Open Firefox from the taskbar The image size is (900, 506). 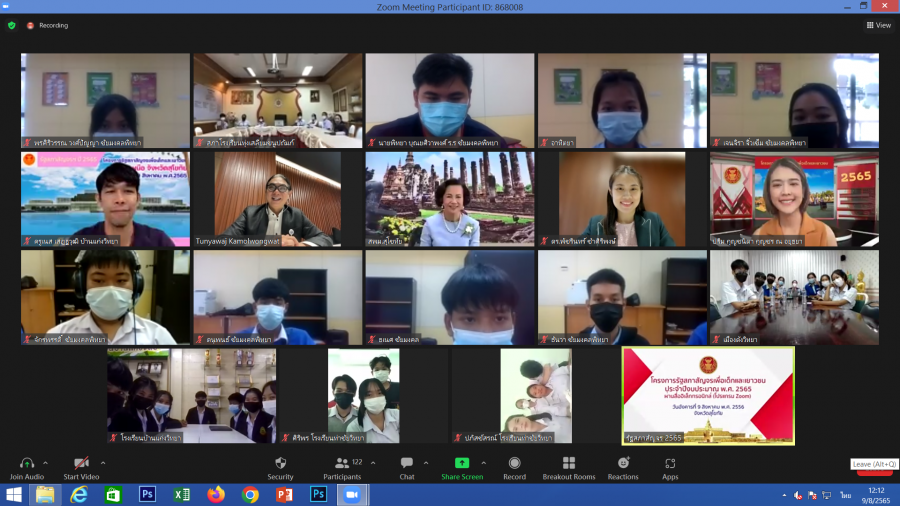(x=216, y=494)
